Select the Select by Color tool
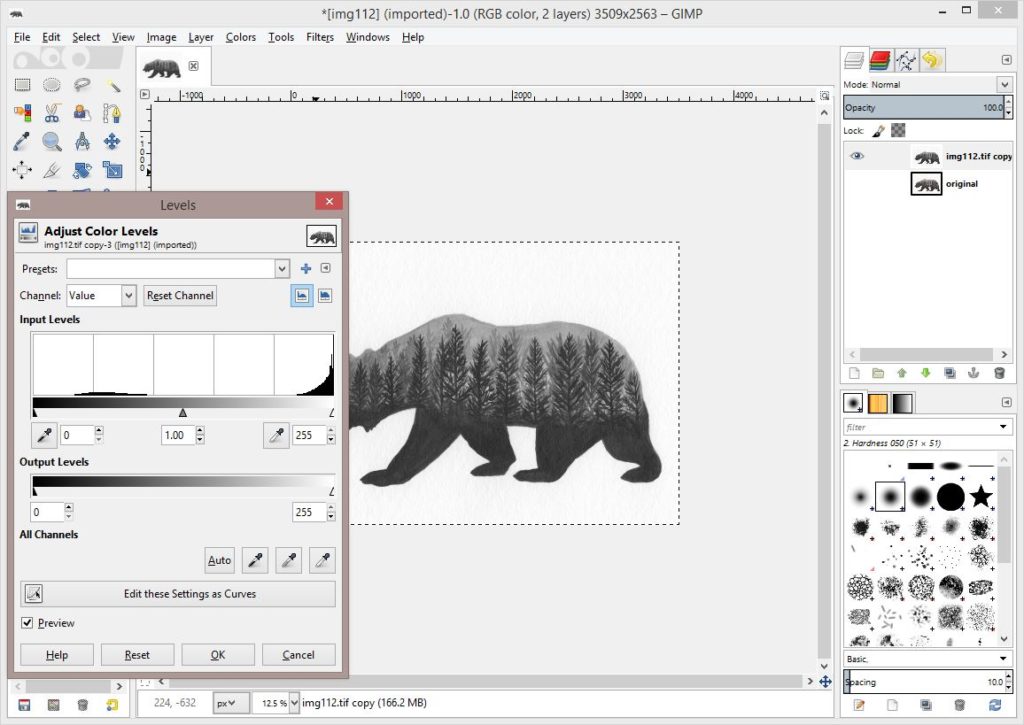The image size is (1024, 725). (x=22, y=113)
